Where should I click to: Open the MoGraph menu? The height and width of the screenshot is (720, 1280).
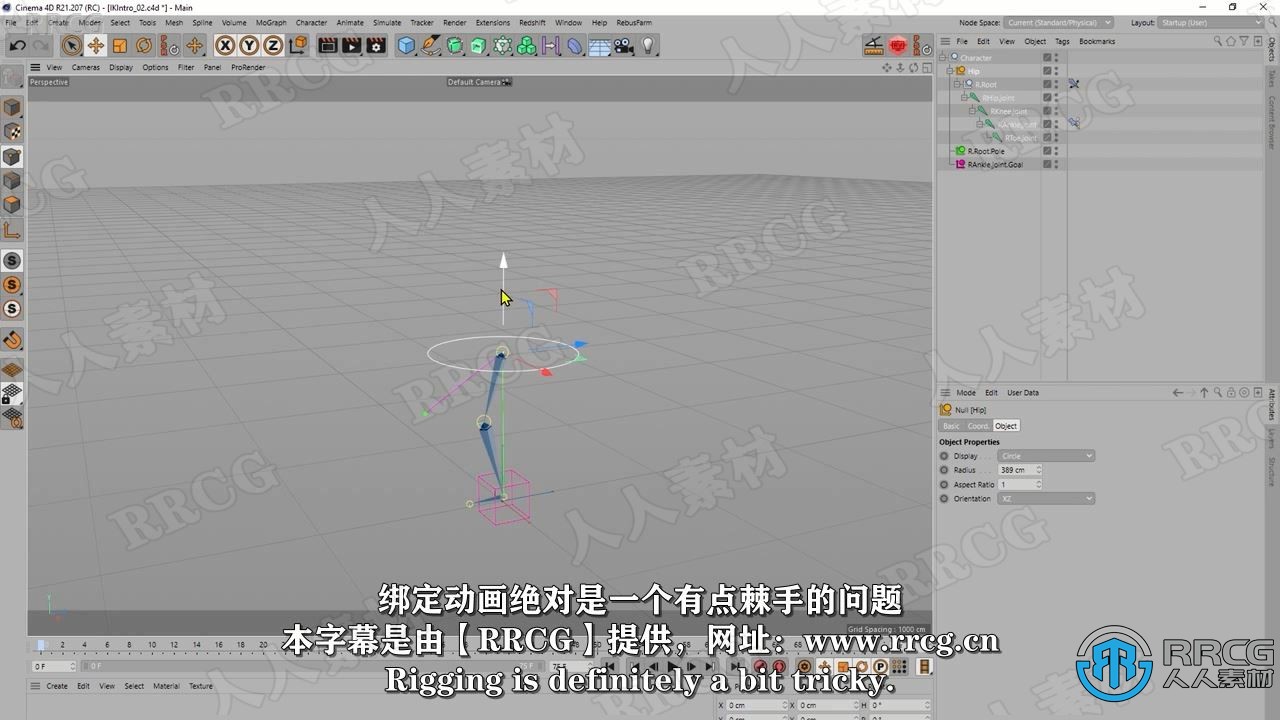pos(271,22)
